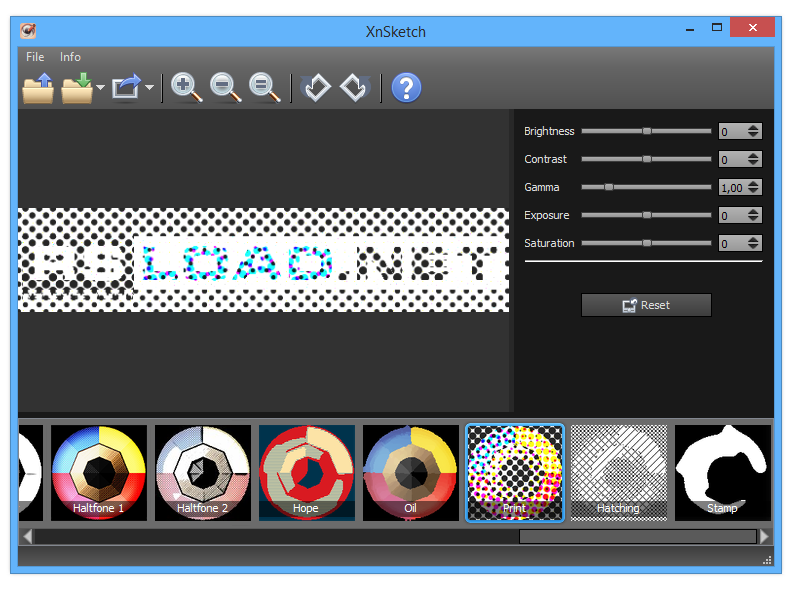798x589 pixels.
Task: Decrease Exposure value with down arrow
Action: tap(753, 218)
